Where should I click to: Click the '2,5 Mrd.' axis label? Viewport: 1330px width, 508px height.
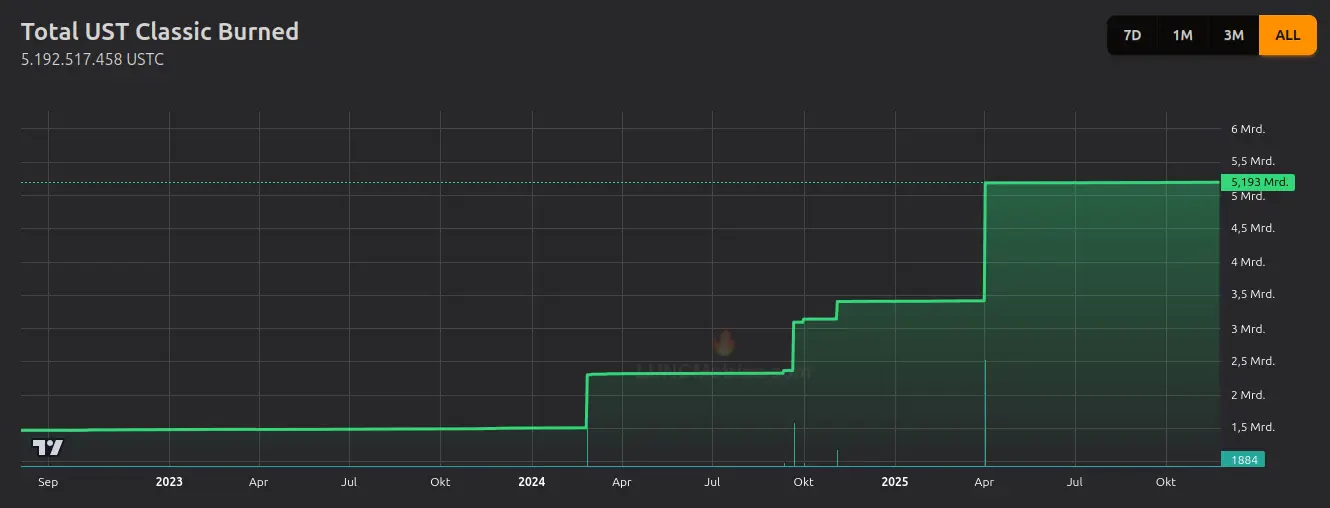point(1252,361)
